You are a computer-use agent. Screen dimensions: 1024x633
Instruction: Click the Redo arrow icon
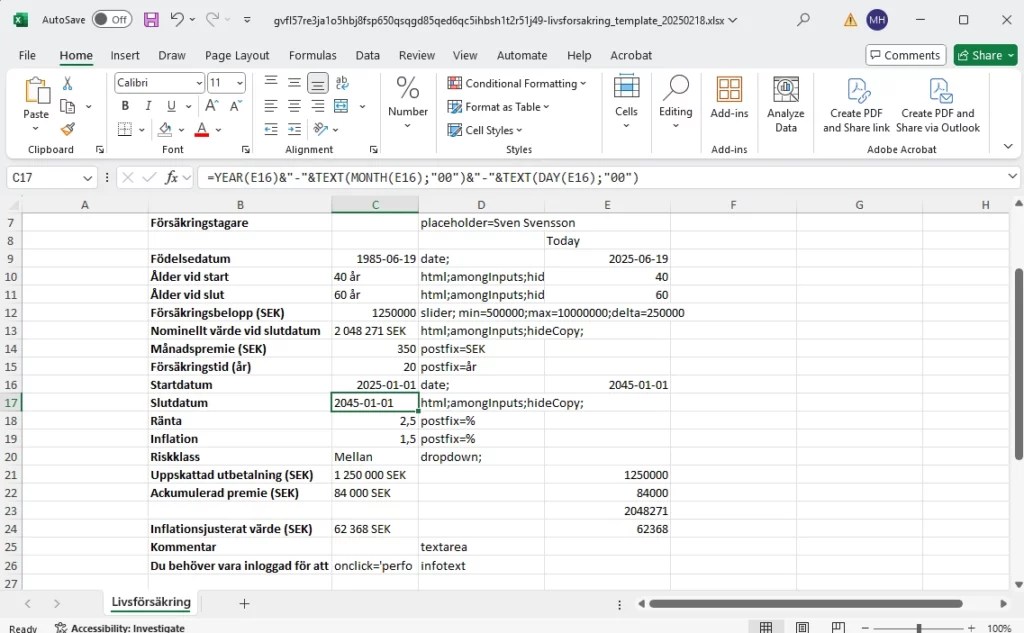coord(212,20)
